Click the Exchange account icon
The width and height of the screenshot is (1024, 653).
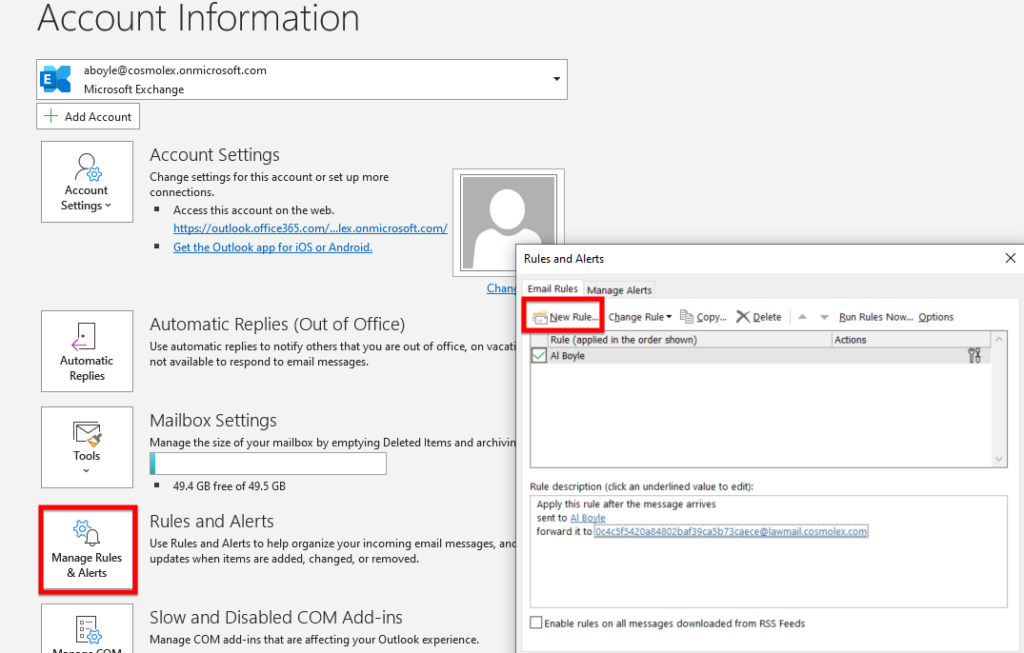point(55,79)
